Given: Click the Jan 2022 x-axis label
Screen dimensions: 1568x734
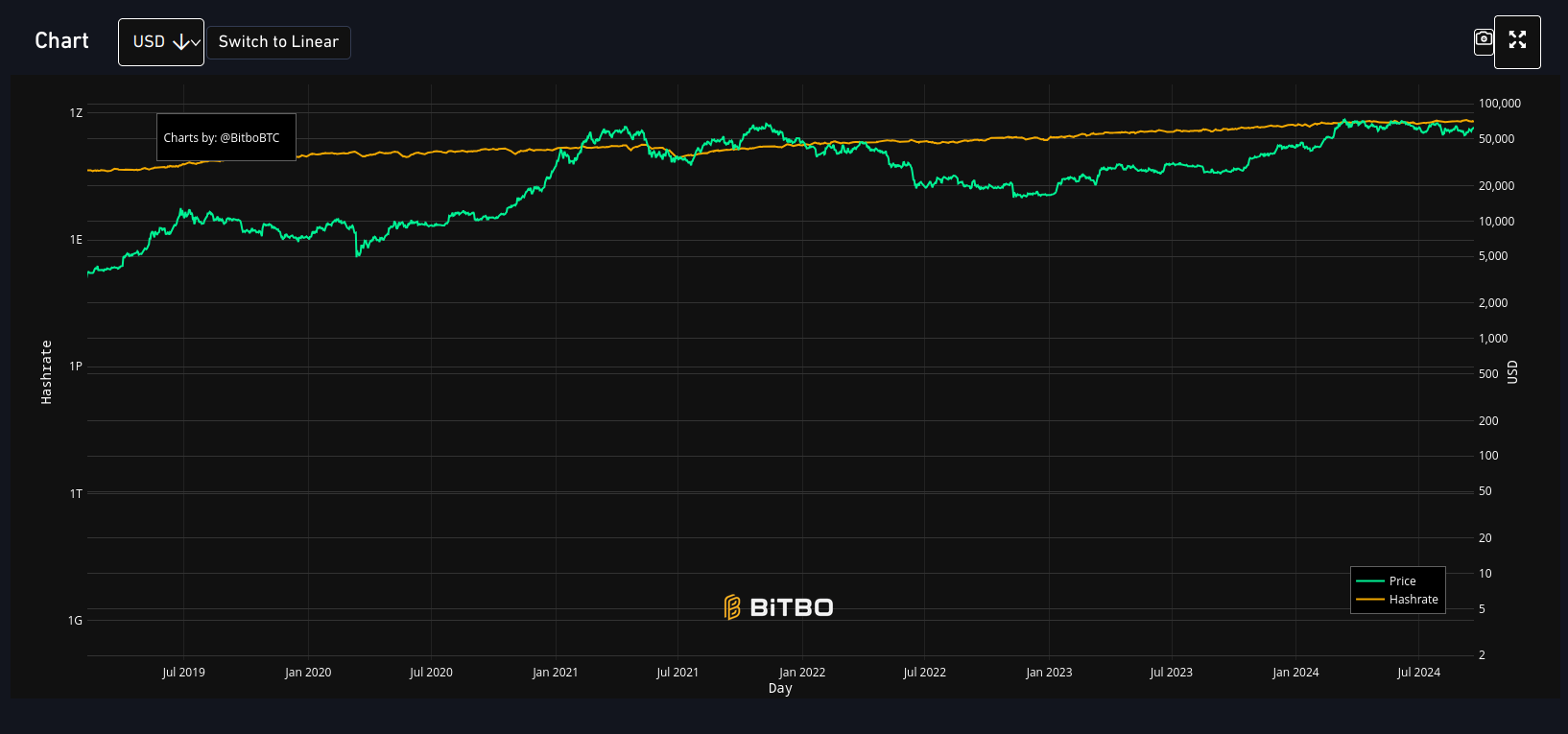Looking at the screenshot, I should (x=801, y=673).
